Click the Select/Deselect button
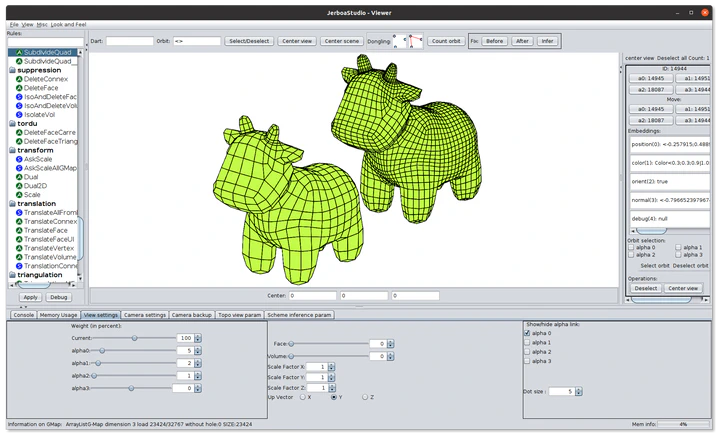 pyautogui.click(x=249, y=41)
